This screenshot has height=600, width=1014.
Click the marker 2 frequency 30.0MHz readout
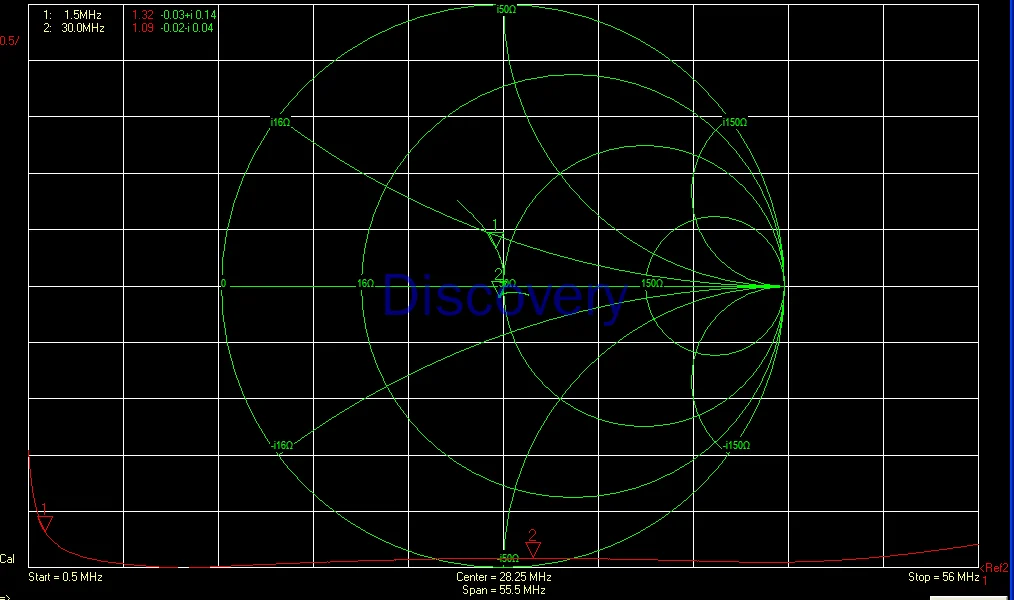click(83, 28)
